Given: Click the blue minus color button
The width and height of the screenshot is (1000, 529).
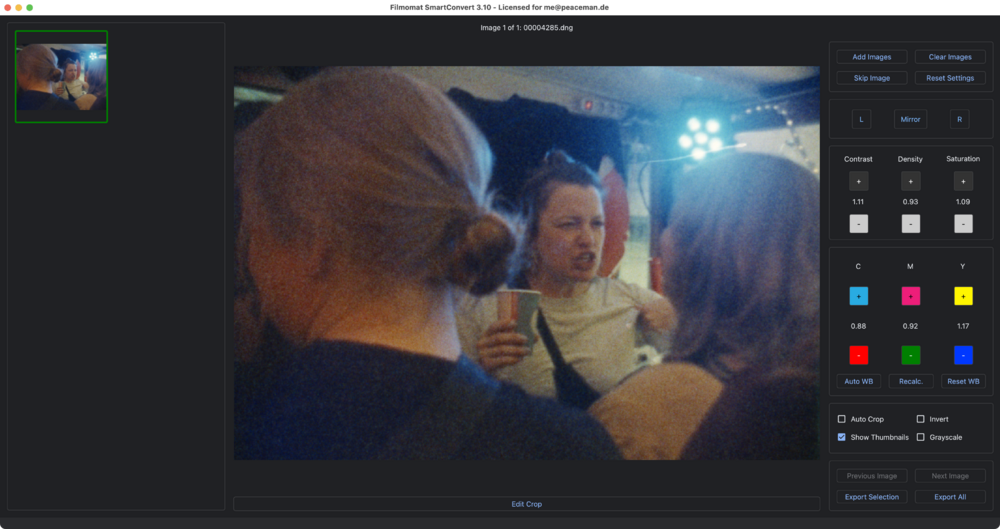Looking at the screenshot, I should pos(963,355).
